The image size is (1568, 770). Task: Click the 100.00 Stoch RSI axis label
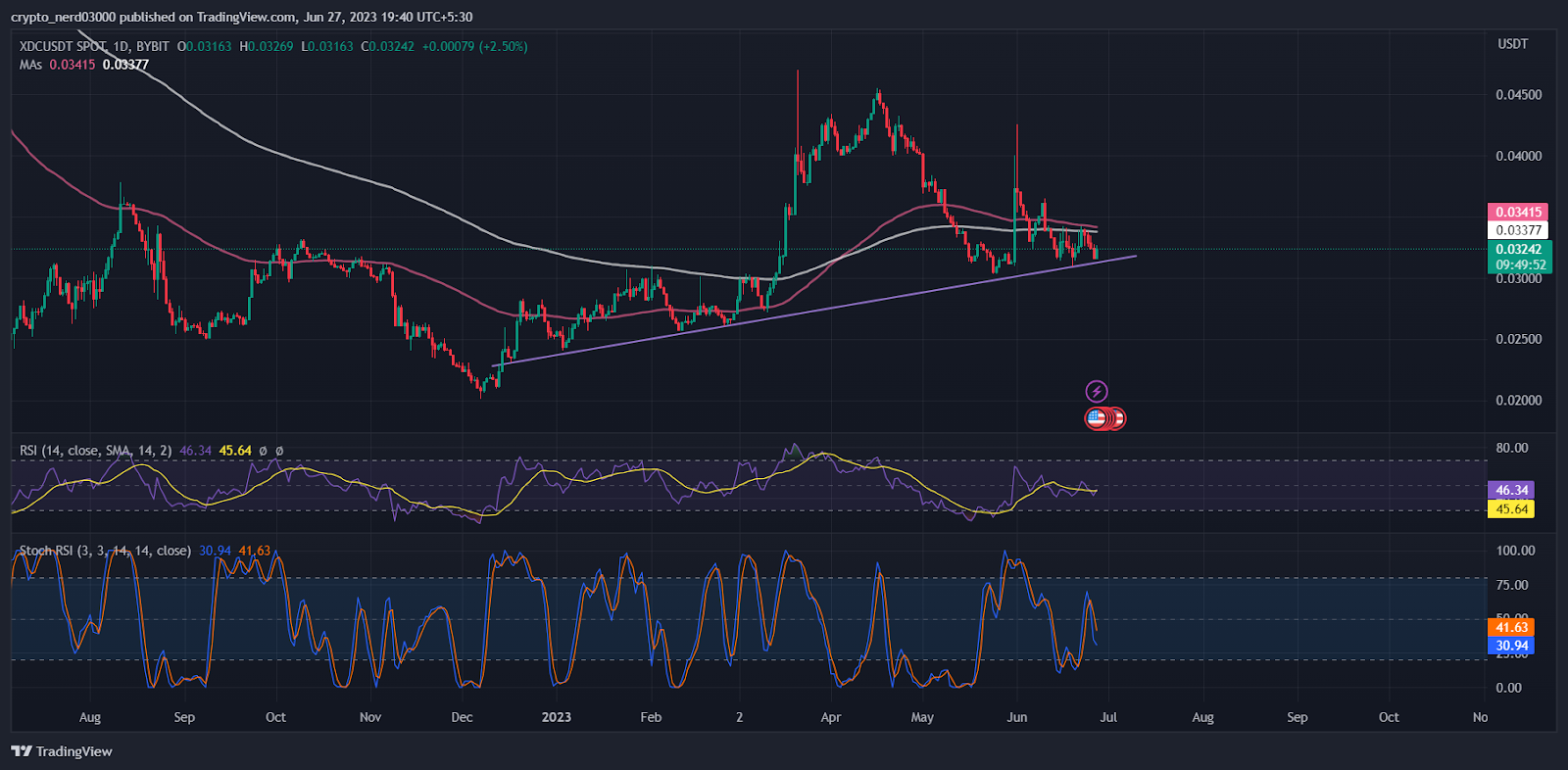(x=1515, y=551)
